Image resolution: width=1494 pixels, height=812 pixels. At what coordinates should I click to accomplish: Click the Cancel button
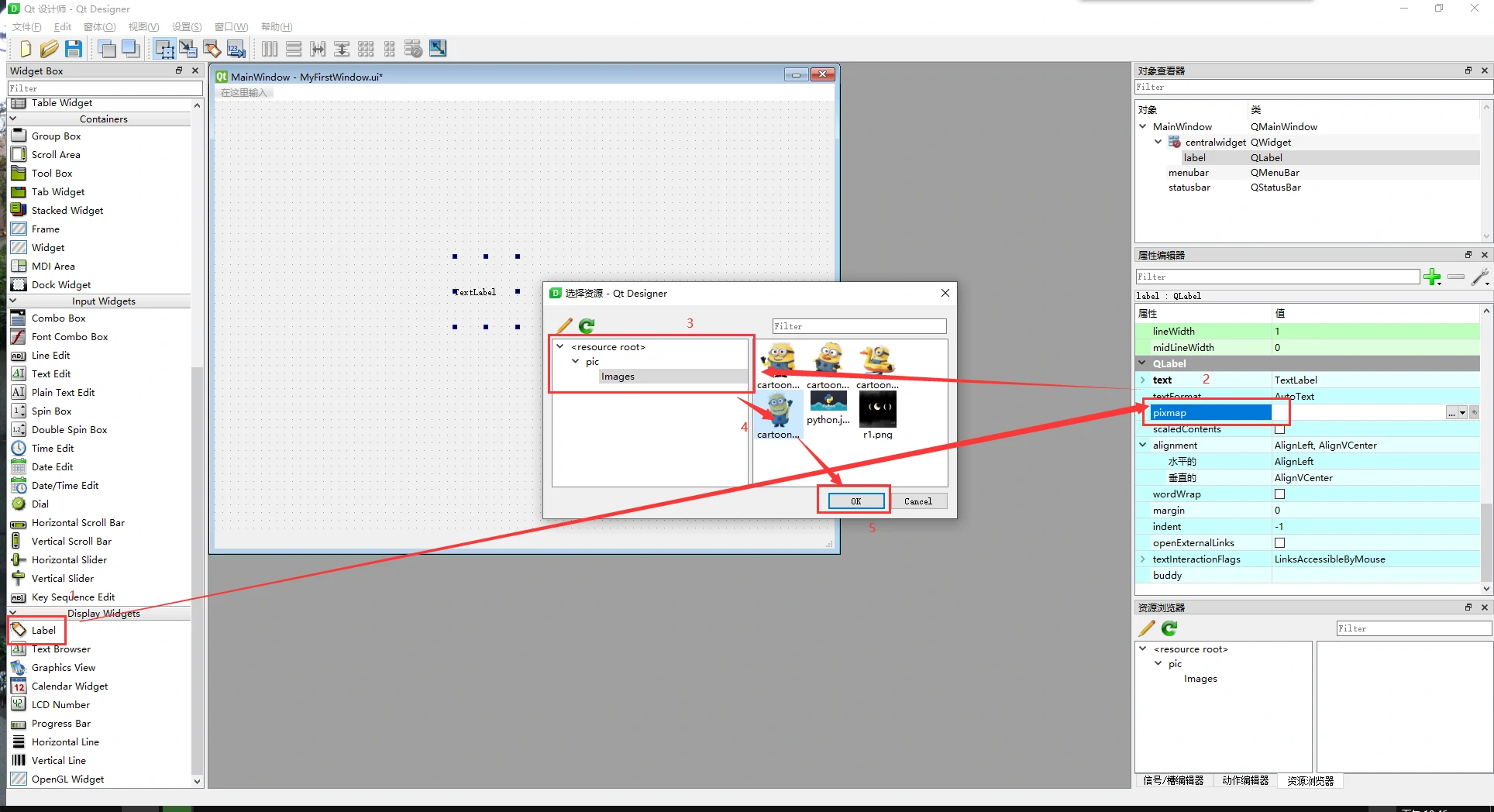[918, 501]
